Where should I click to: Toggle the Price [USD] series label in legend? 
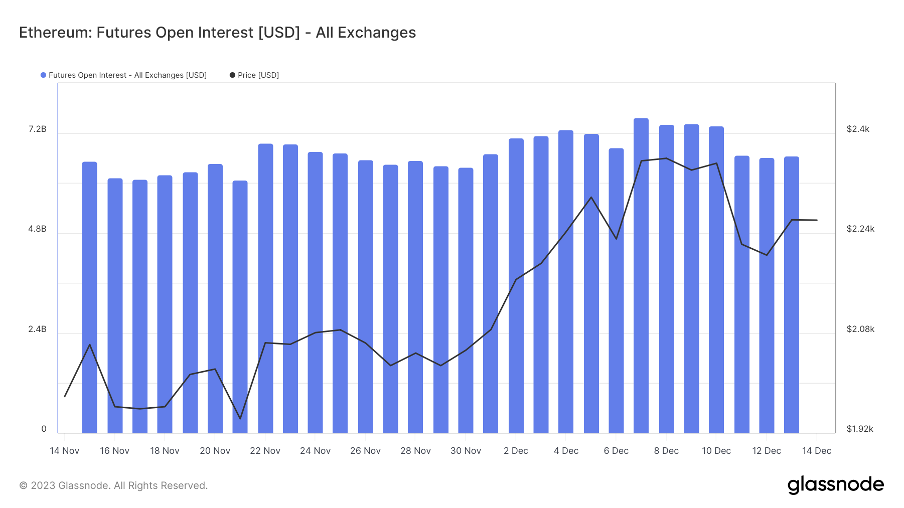pos(259,75)
